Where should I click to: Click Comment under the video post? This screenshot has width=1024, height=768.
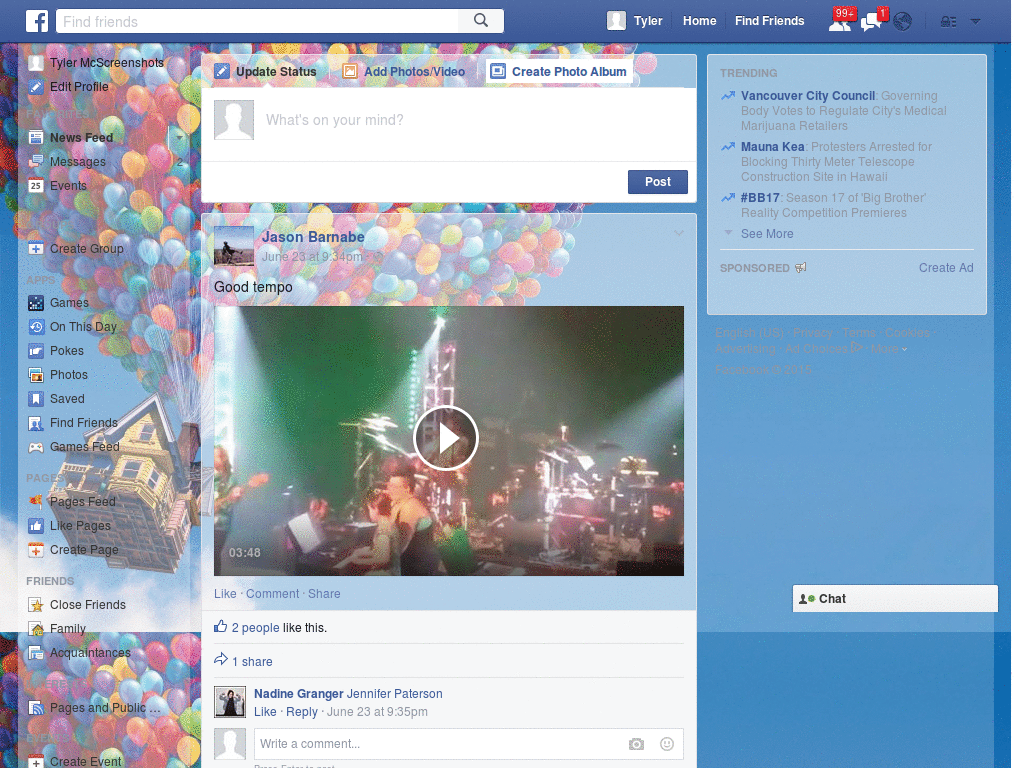[x=272, y=594]
